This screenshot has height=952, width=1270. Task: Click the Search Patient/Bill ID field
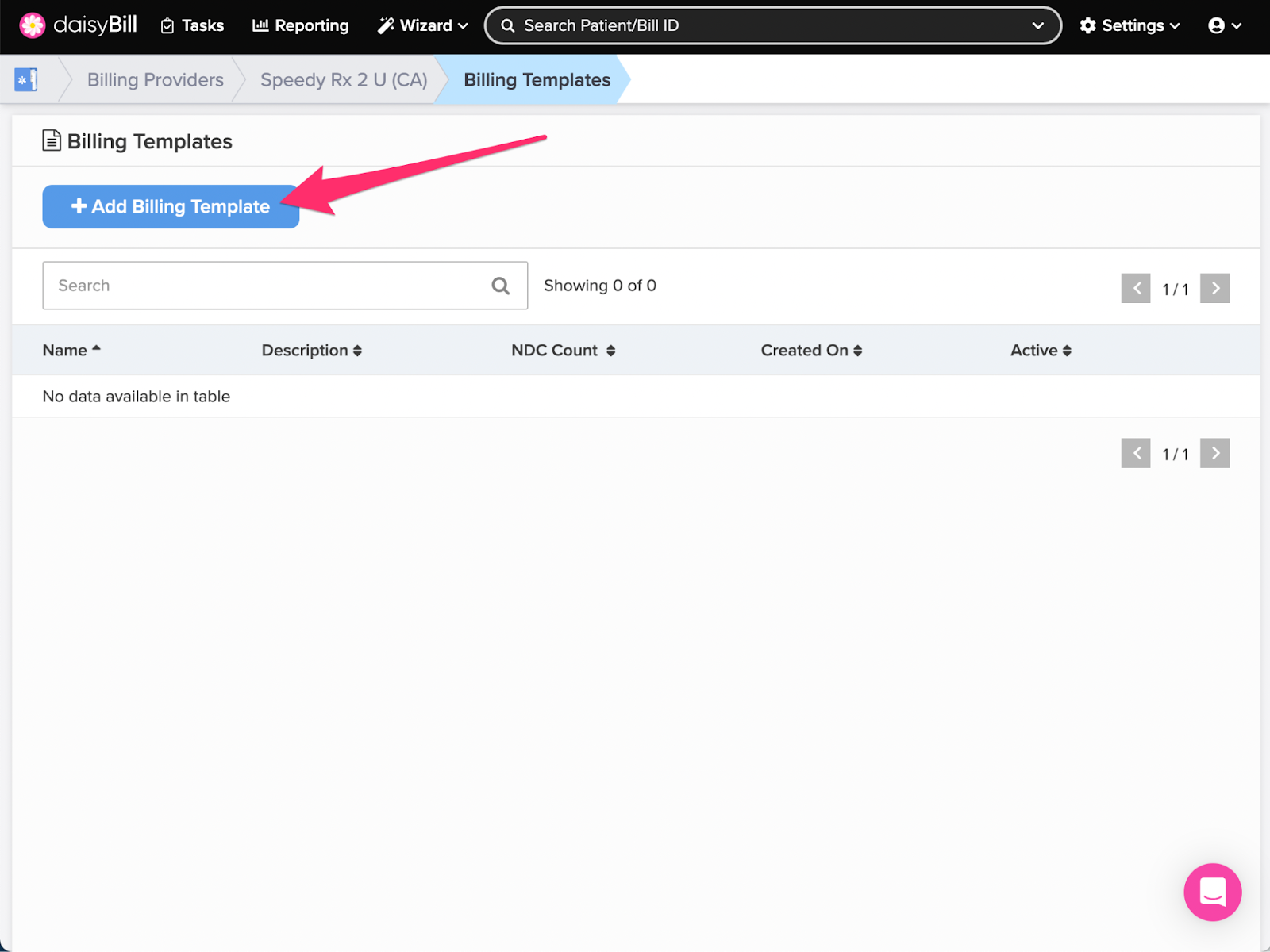(x=772, y=25)
